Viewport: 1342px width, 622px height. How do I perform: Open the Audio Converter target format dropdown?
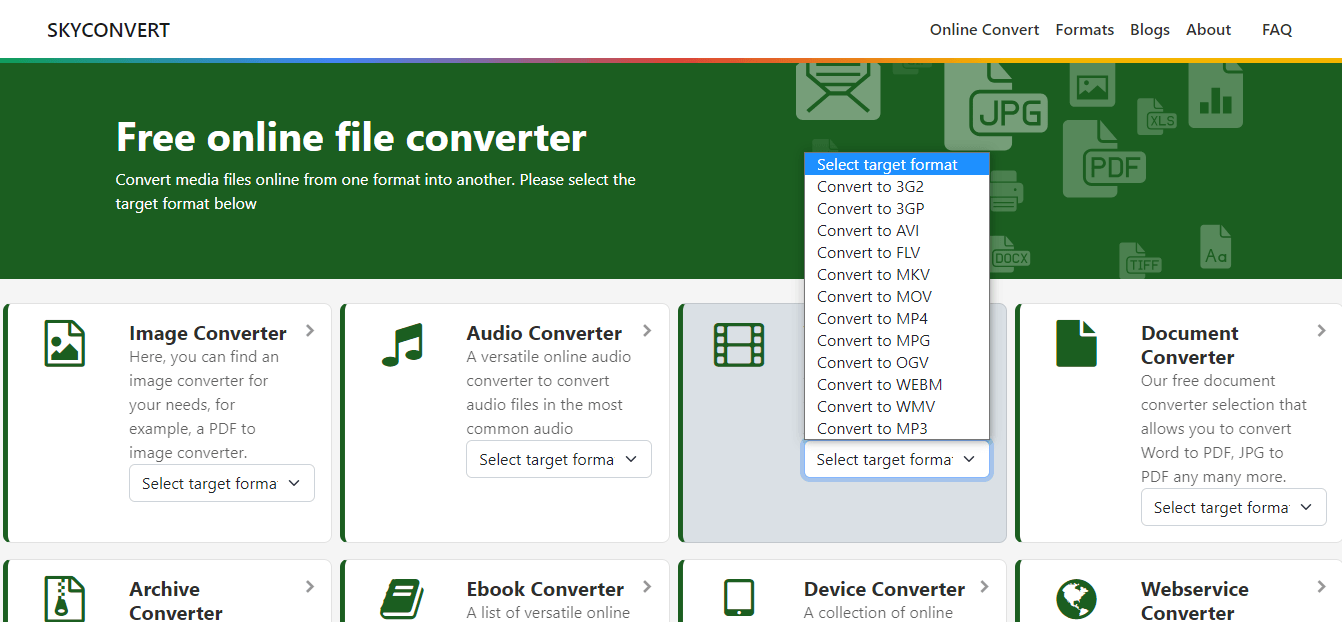559,459
